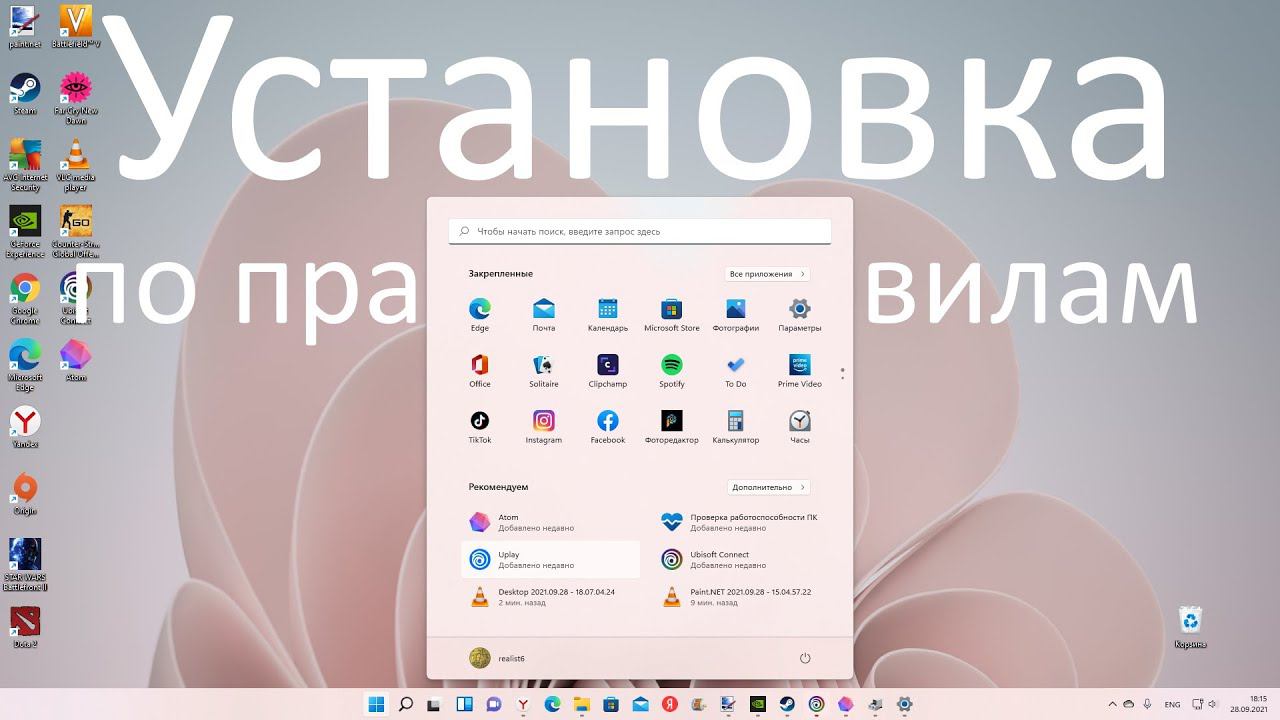Open the Solitaire game
1280x720 pixels.
(544, 370)
